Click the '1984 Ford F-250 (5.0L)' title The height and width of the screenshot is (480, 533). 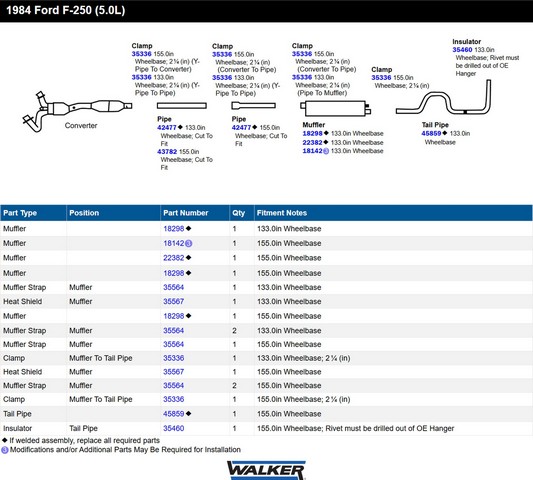(x=66, y=10)
